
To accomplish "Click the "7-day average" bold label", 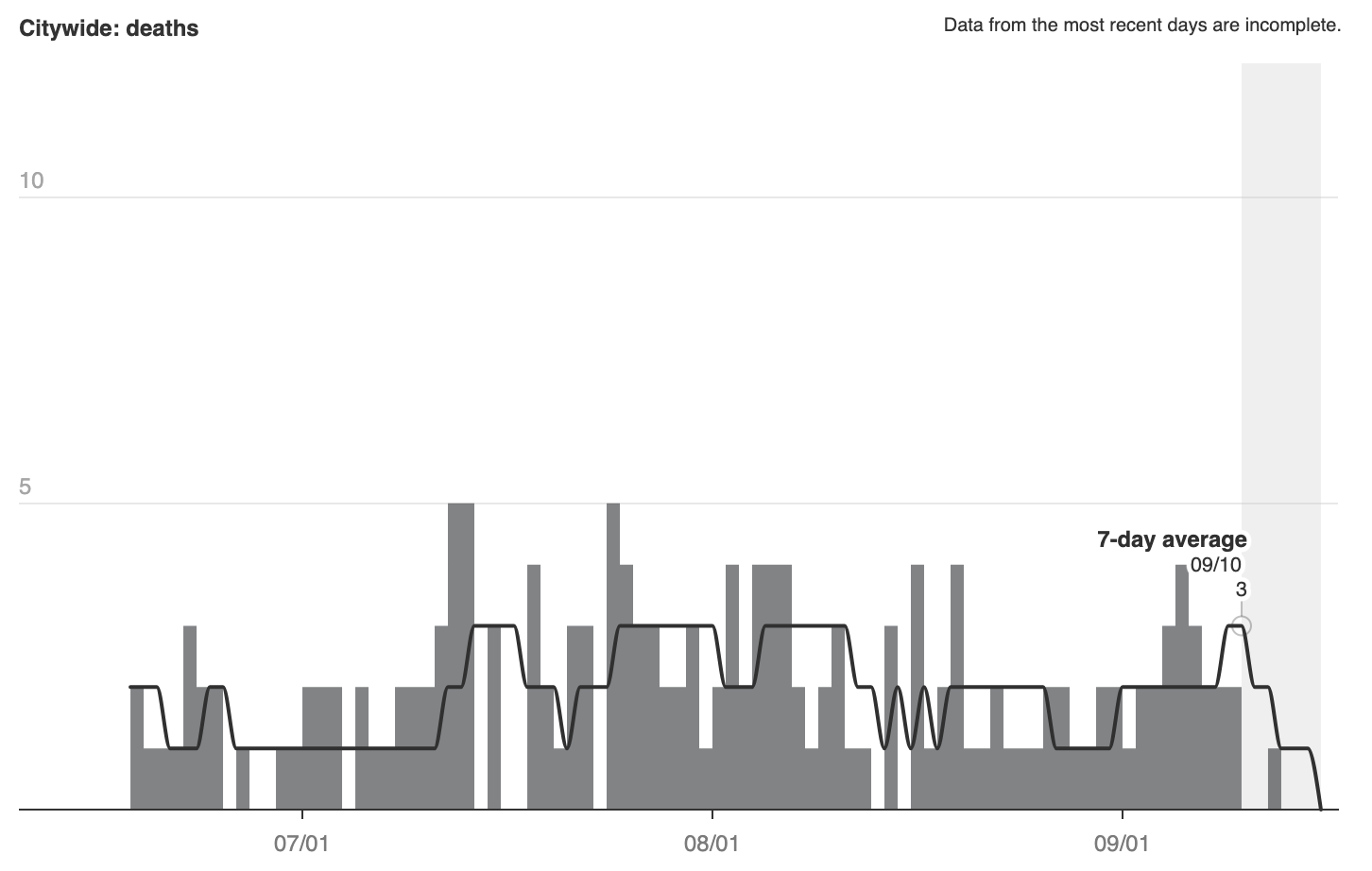I will [1172, 539].
